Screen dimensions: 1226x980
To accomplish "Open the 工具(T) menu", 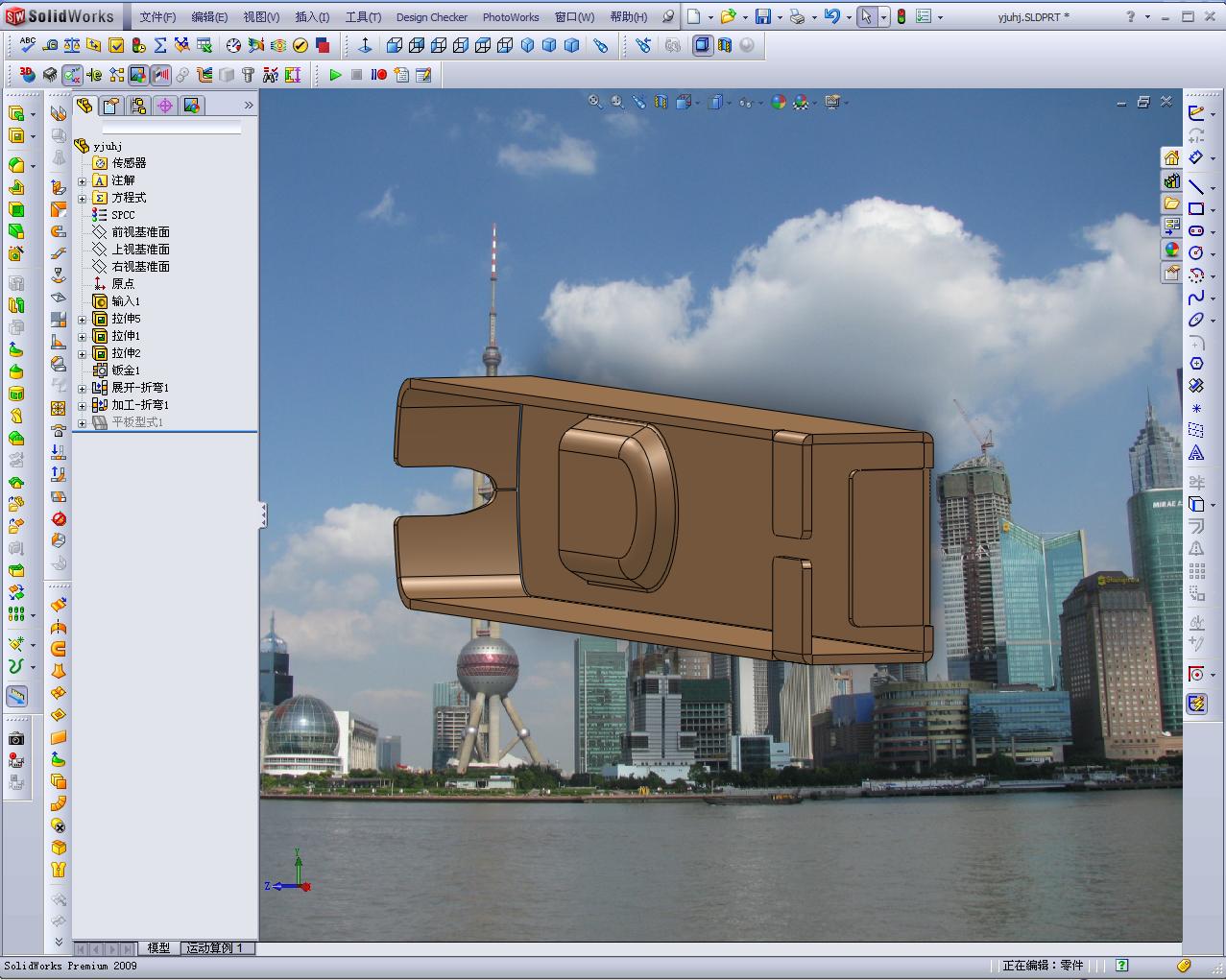I will coord(363,17).
